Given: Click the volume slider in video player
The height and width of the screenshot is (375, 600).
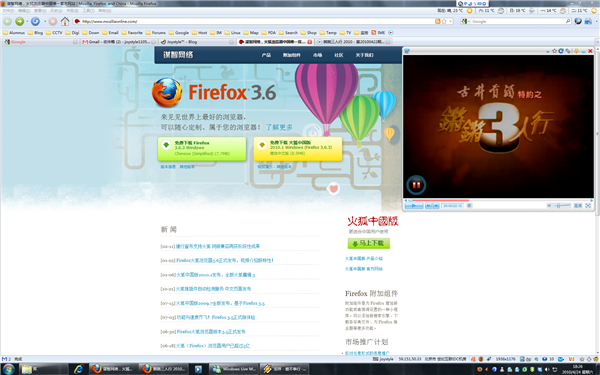Looking at the screenshot, I should tap(562, 206).
